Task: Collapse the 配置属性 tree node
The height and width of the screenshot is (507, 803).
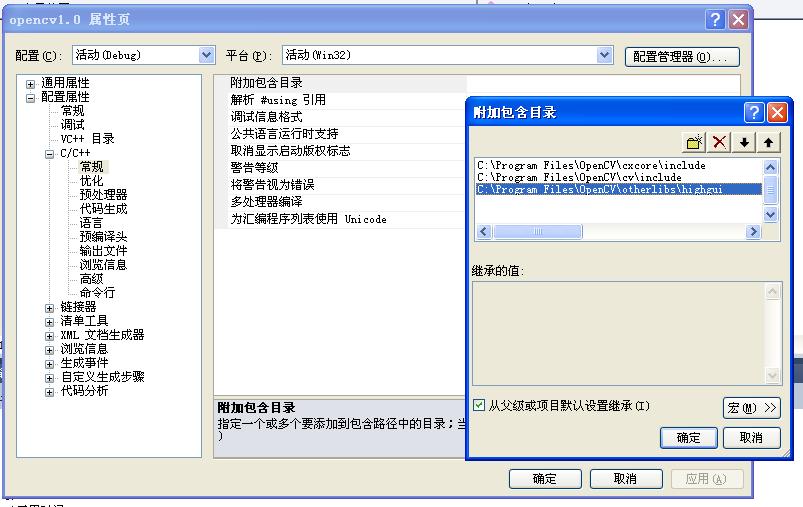Action: point(31,98)
